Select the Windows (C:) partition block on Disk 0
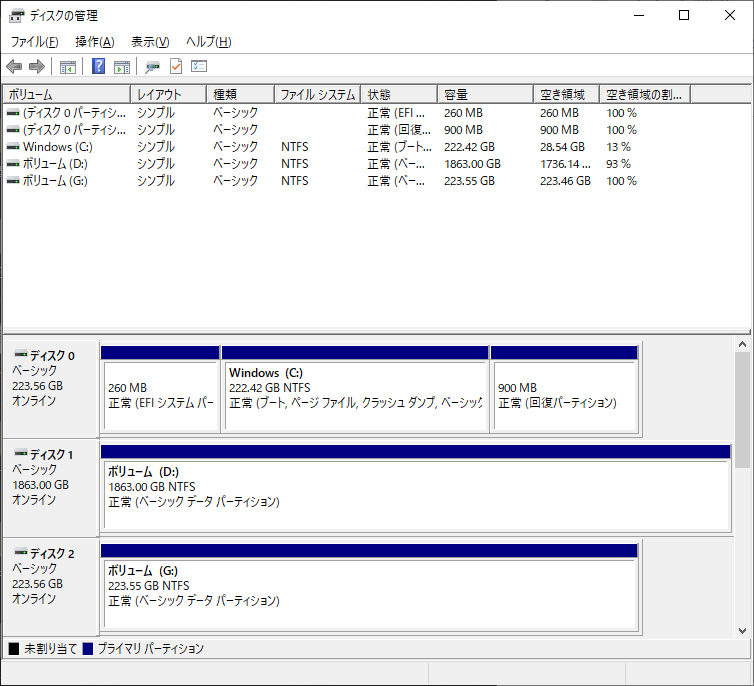The height and width of the screenshot is (686, 754). click(x=355, y=389)
